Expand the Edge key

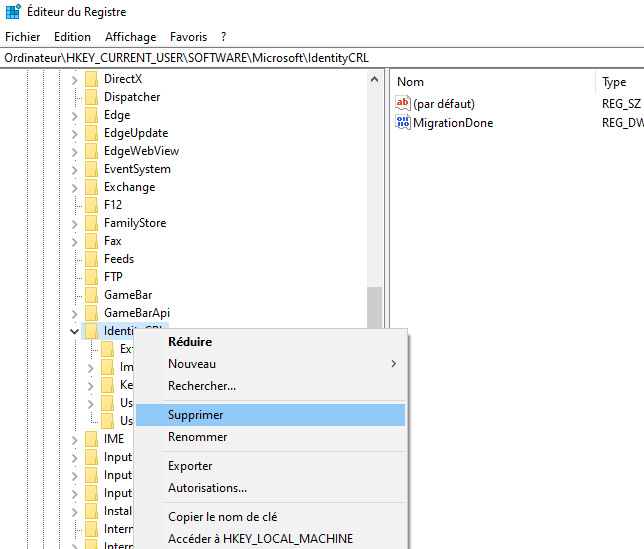pyautogui.click(x=74, y=116)
